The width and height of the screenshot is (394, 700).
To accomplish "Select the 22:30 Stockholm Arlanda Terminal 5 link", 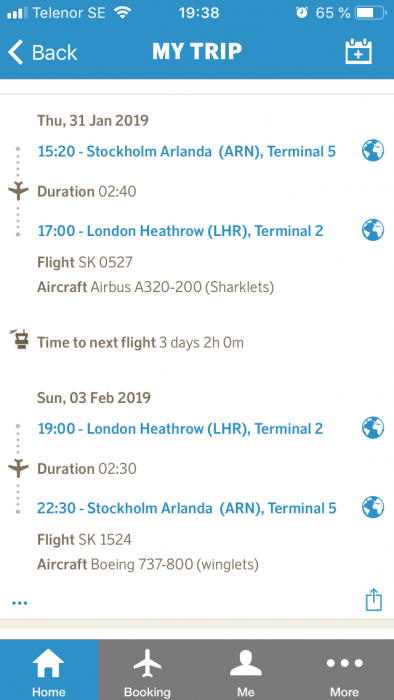I will tap(187, 508).
